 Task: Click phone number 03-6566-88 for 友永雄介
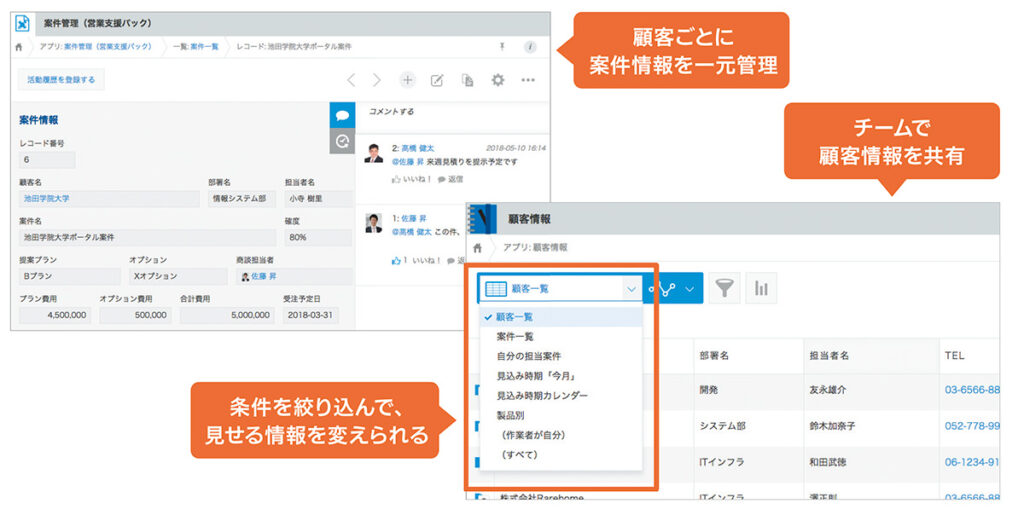pos(972,390)
